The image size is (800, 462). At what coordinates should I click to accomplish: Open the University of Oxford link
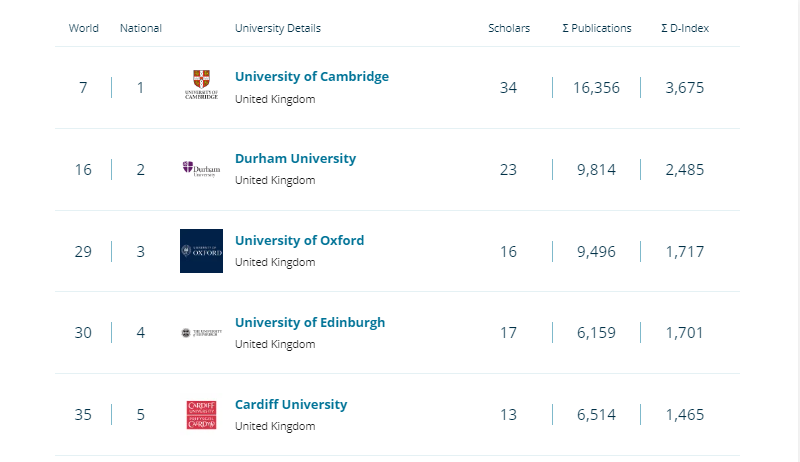tap(299, 240)
